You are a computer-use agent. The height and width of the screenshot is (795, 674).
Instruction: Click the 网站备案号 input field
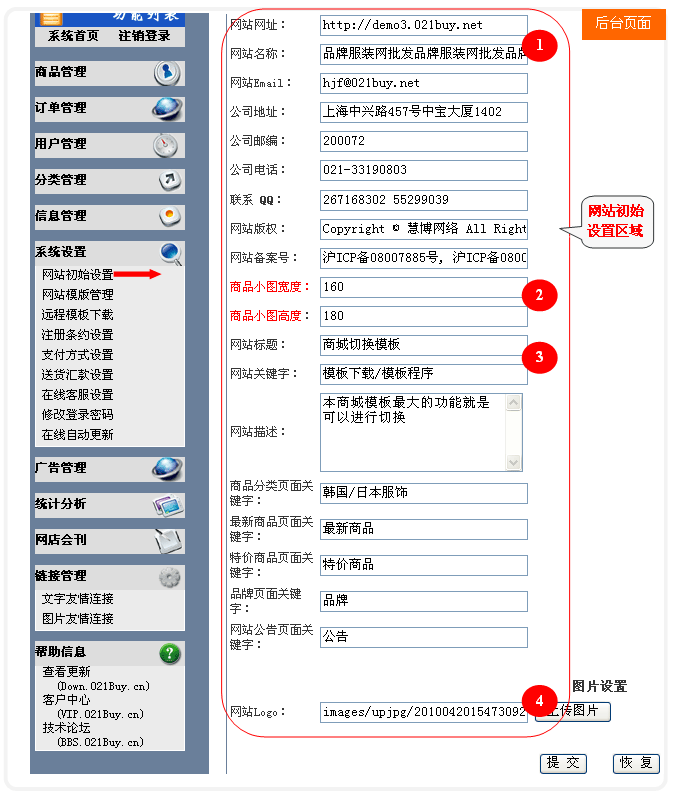424,258
